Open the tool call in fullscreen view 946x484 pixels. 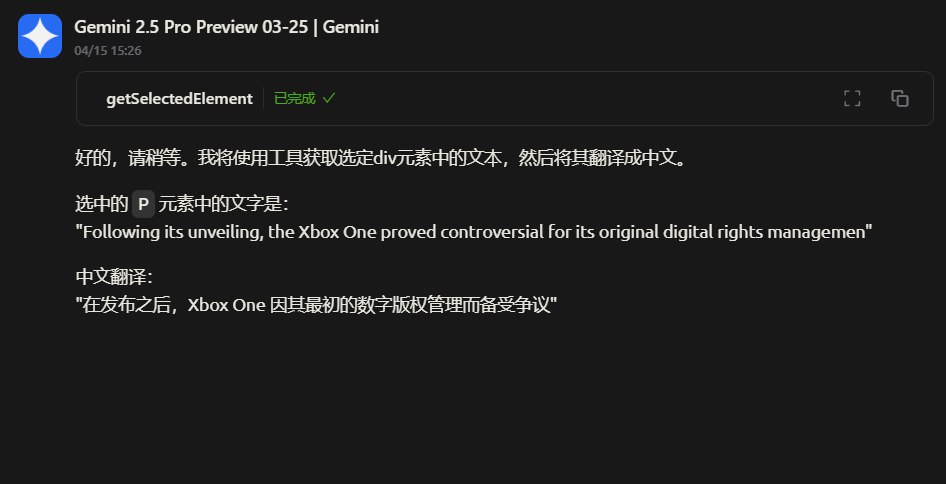point(852,98)
